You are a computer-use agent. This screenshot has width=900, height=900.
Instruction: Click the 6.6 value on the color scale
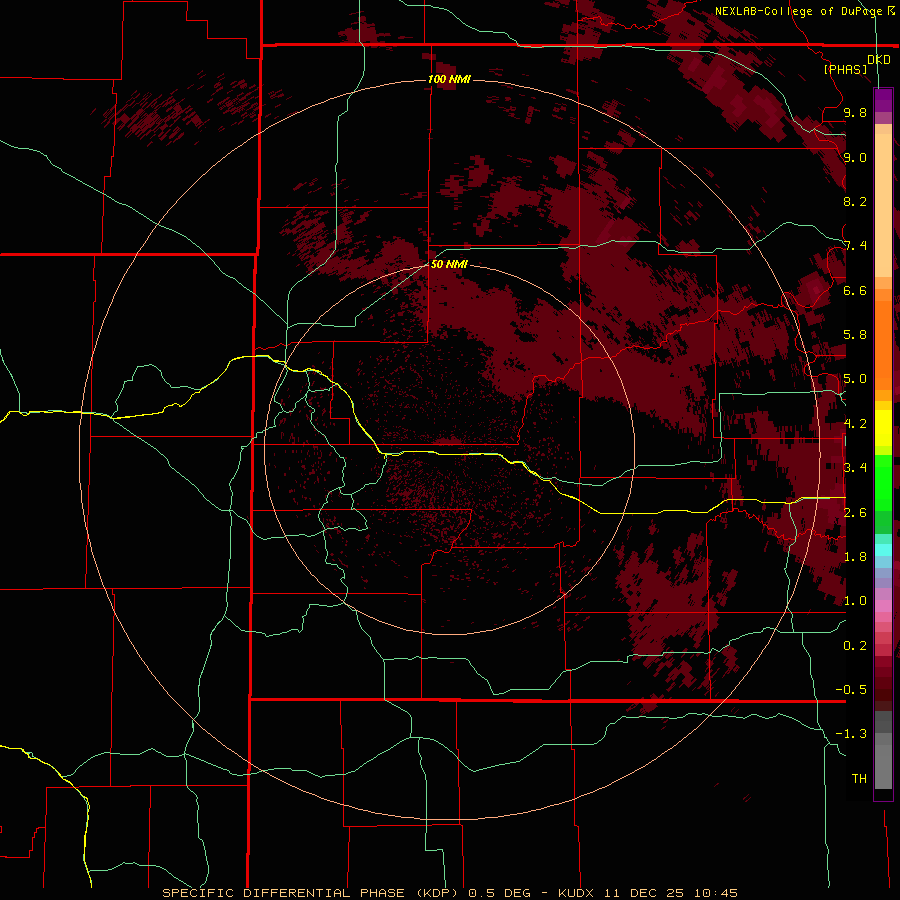coord(855,290)
